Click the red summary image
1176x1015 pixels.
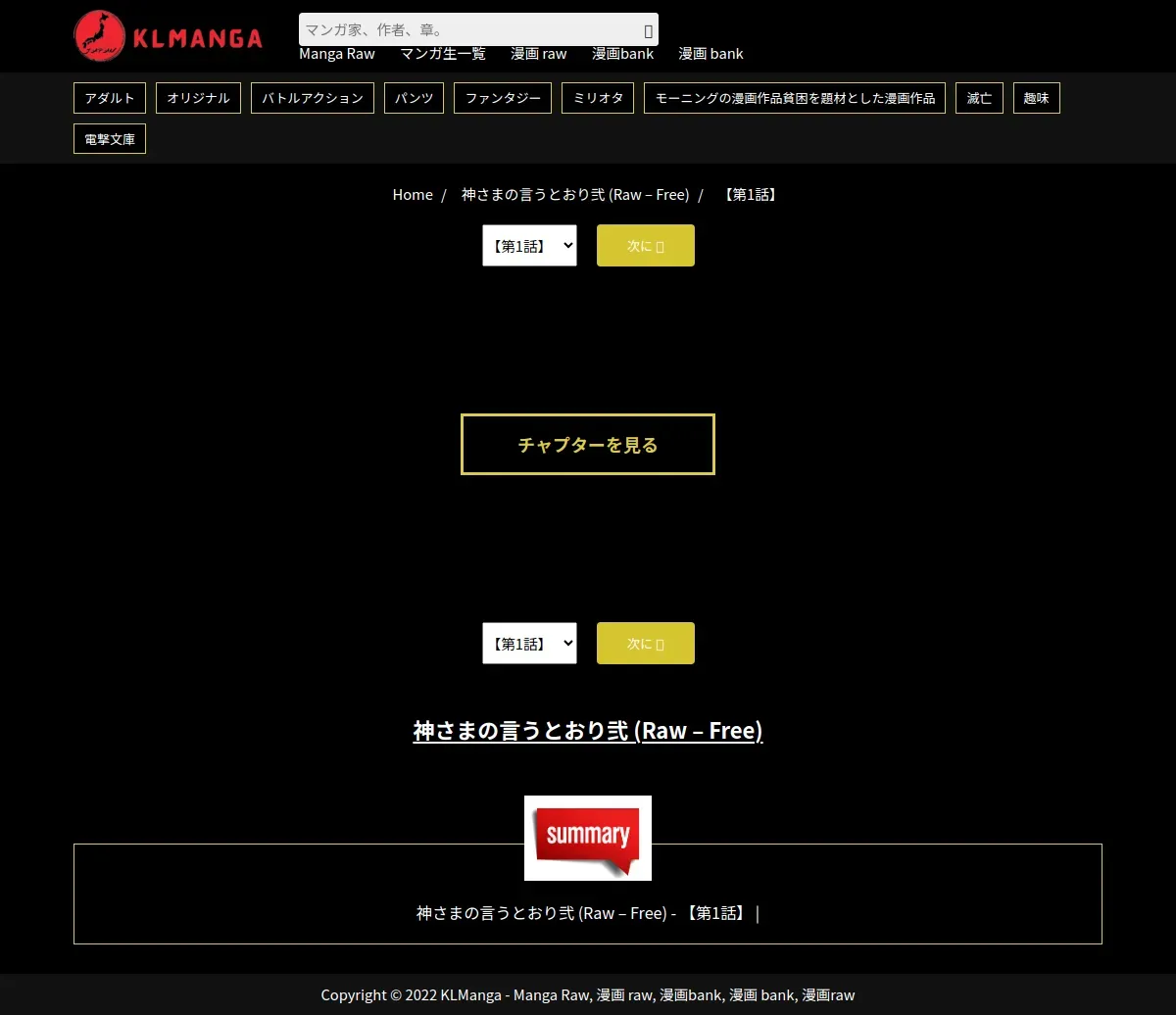point(588,839)
